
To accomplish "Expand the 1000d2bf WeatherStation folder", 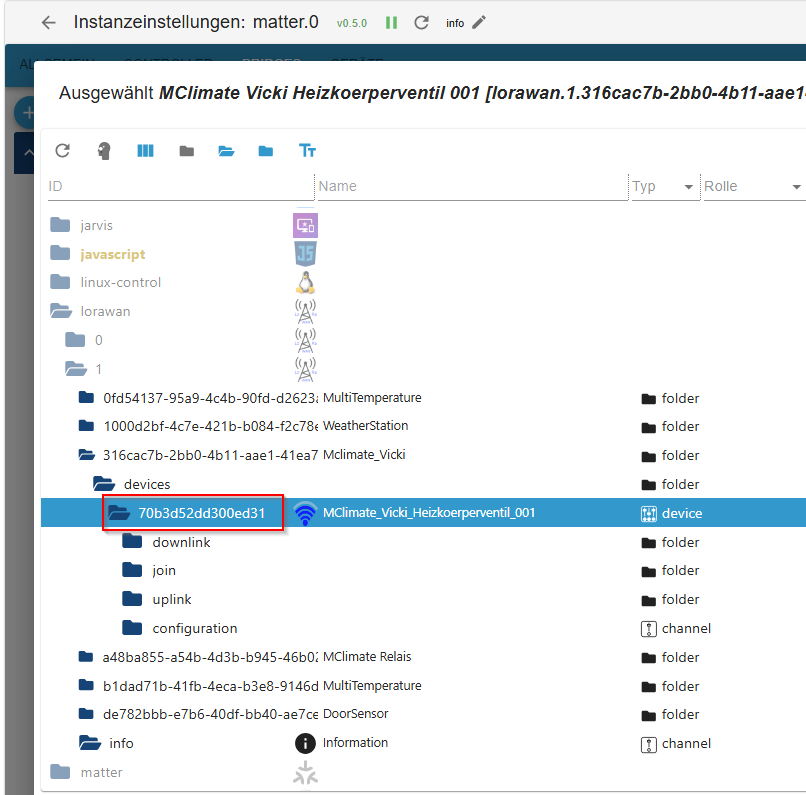I will pyautogui.click(x=86, y=426).
